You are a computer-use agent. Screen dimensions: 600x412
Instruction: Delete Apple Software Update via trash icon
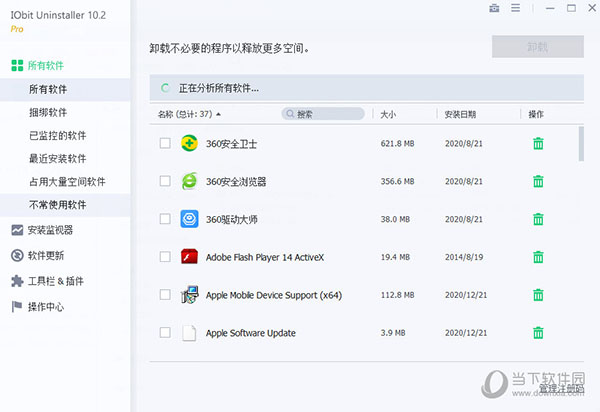pyautogui.click(x=538, y=333)
